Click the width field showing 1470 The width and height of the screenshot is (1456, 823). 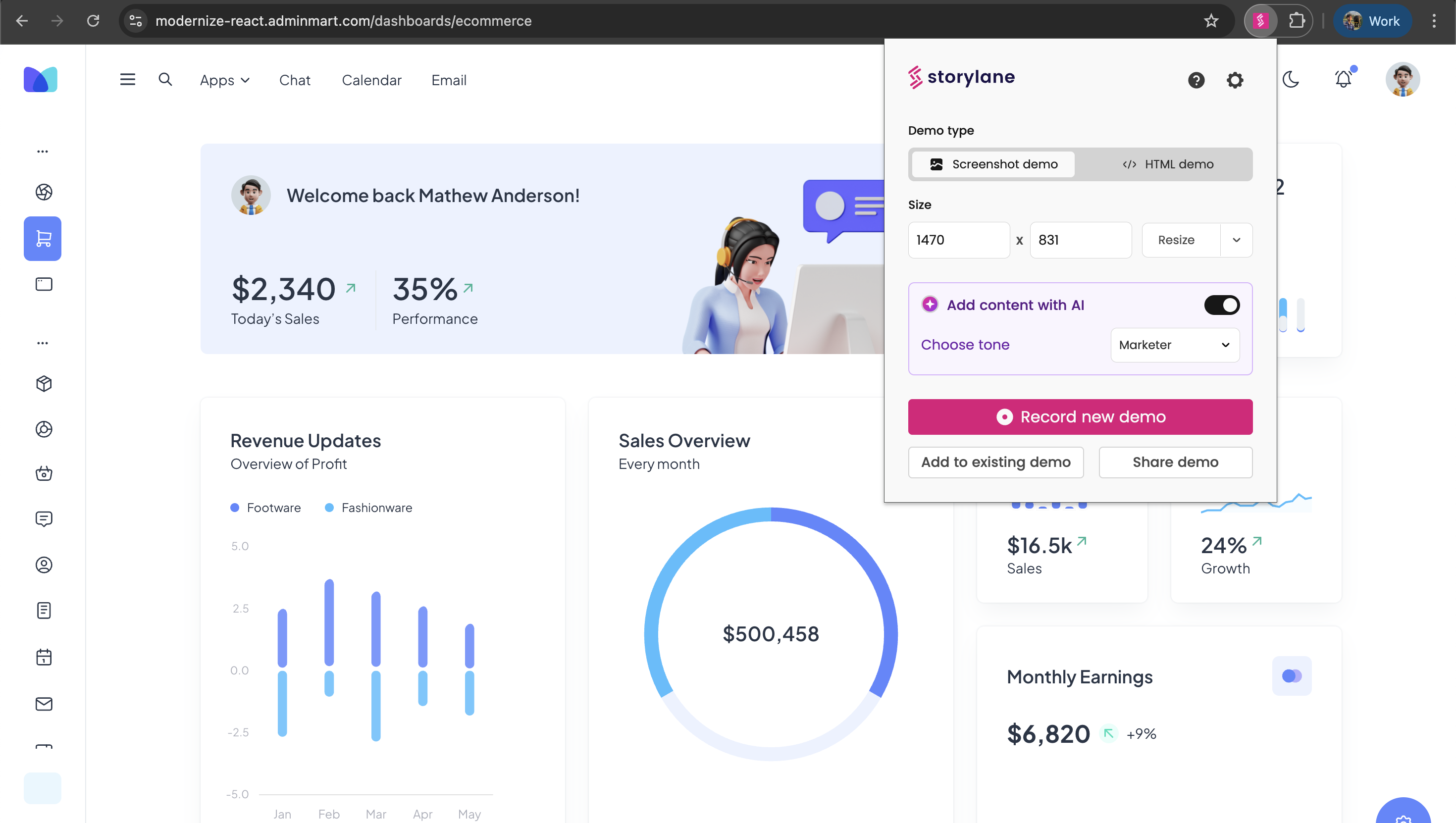point(959,240)
